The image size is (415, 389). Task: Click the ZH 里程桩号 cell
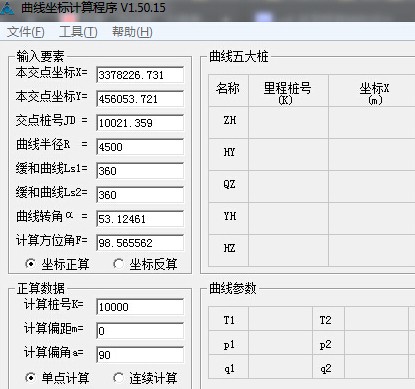tap(288, 122)
